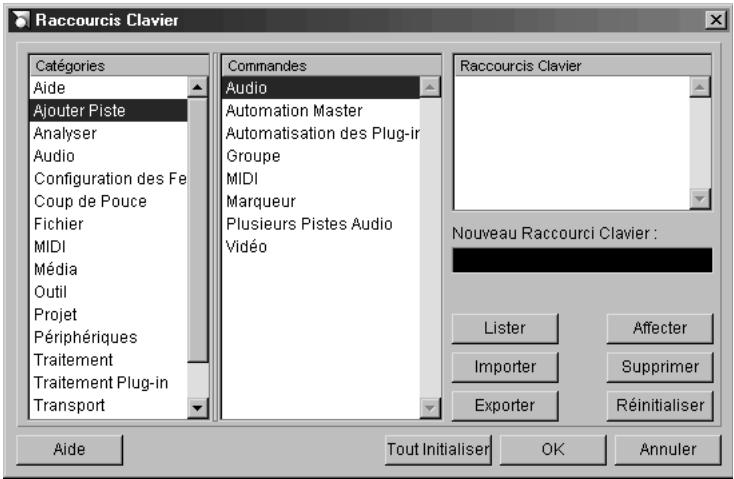Click the Réinitialiser button
Screen dimensions: 734x479
pyautogui.click(x=660, y=405)
